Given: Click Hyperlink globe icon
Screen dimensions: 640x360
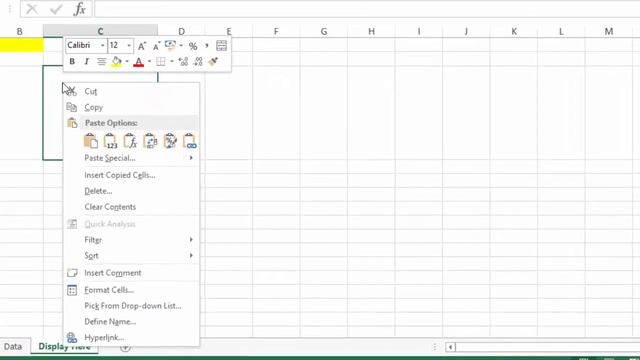Looking at the screenshot, I should [x=72, y=338].
